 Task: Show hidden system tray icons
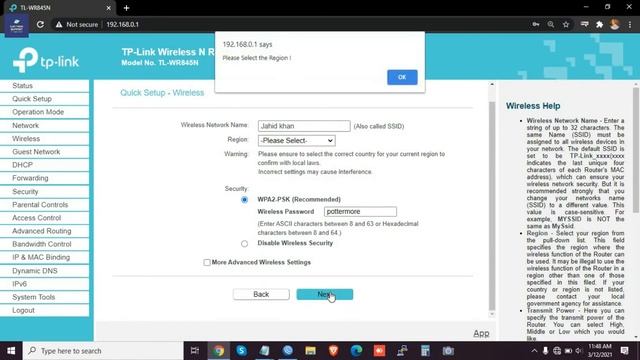pyautogui.click(x=534, y=351)
